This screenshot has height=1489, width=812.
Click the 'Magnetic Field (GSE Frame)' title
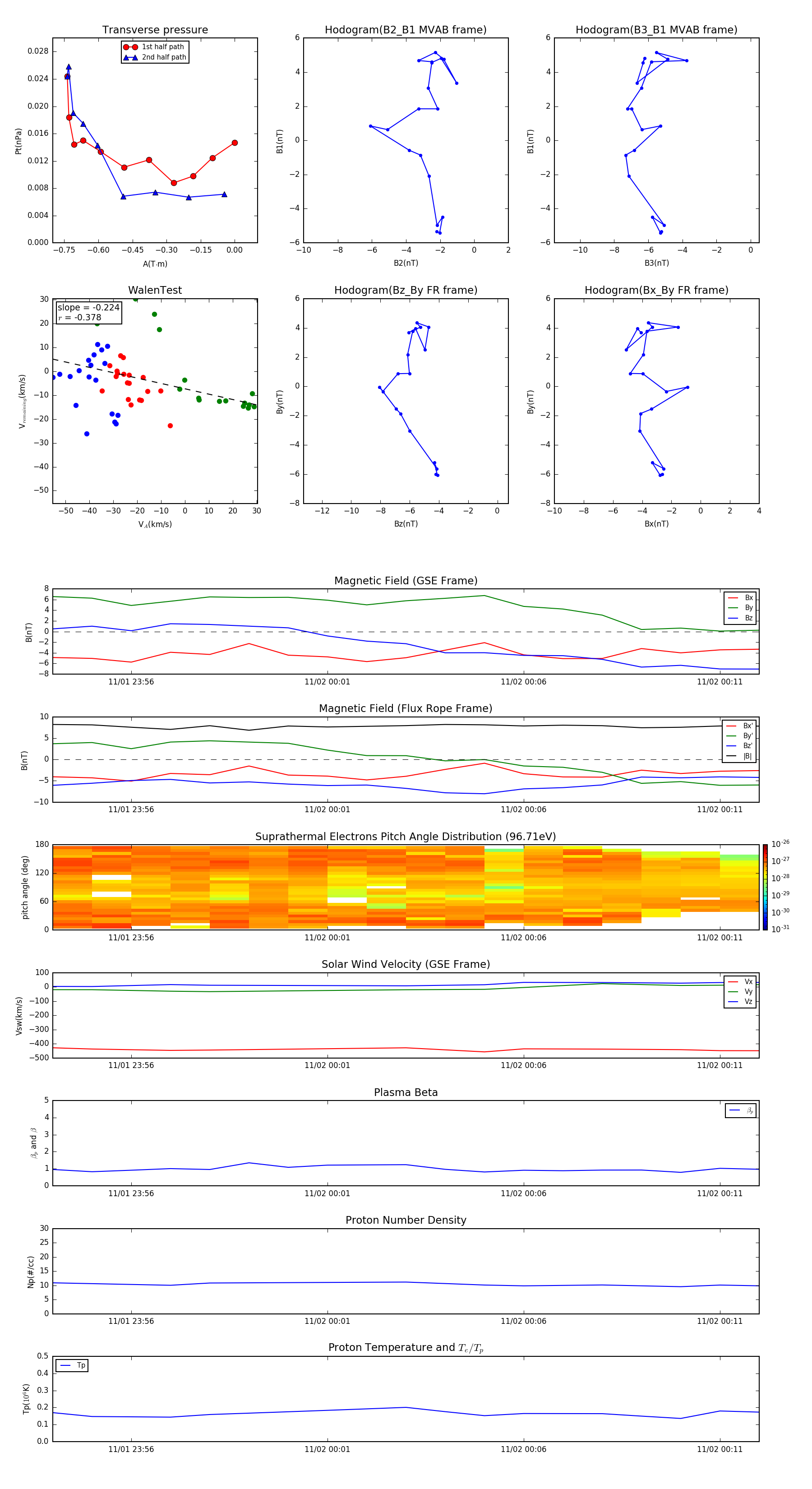click(406, 581)
